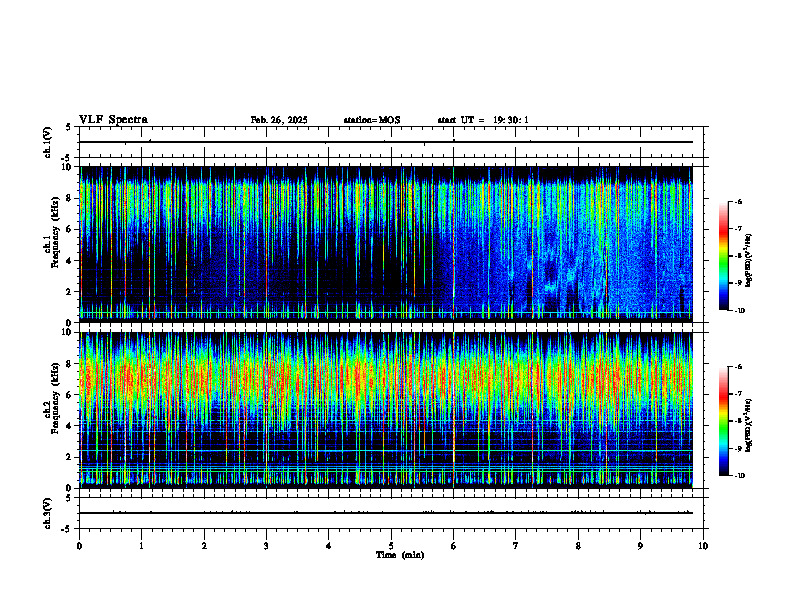
Task: Click time axis tick label "0"
Action: pyautogui.click(x=79, y=546)
